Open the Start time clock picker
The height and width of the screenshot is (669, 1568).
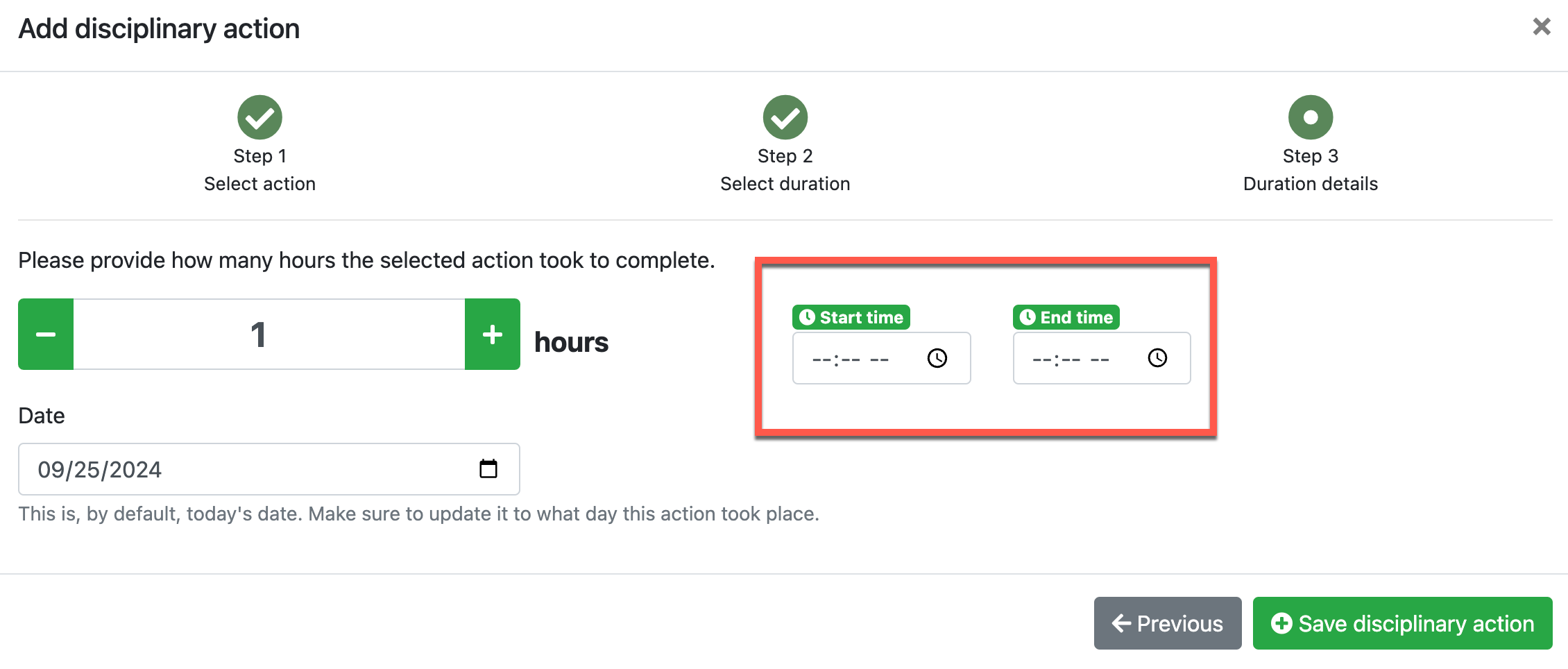pyautogui.click(x=937, y=358)
